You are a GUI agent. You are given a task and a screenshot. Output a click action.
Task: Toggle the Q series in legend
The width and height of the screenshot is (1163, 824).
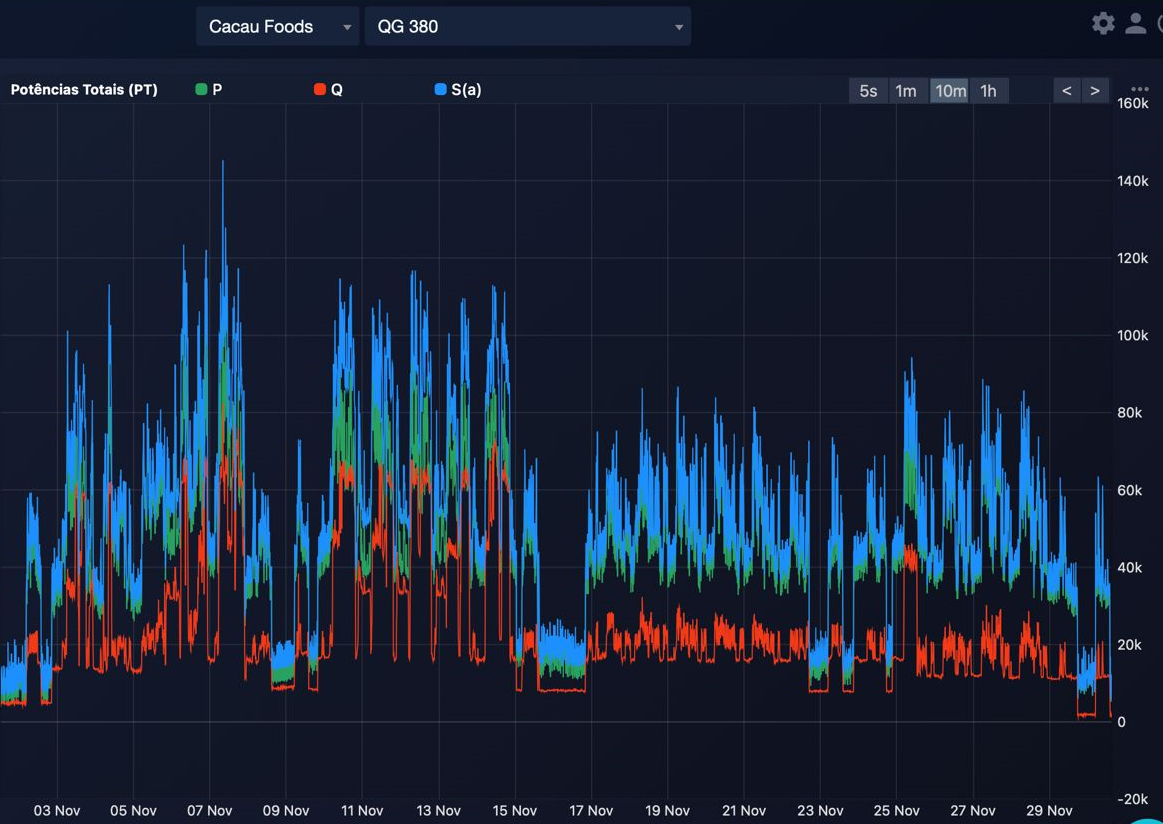tap(329, 90)
